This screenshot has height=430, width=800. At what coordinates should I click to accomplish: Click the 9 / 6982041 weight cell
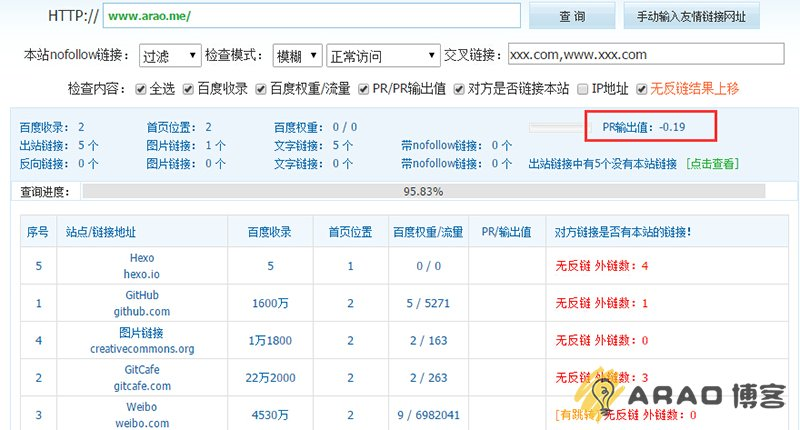(428, 415)
